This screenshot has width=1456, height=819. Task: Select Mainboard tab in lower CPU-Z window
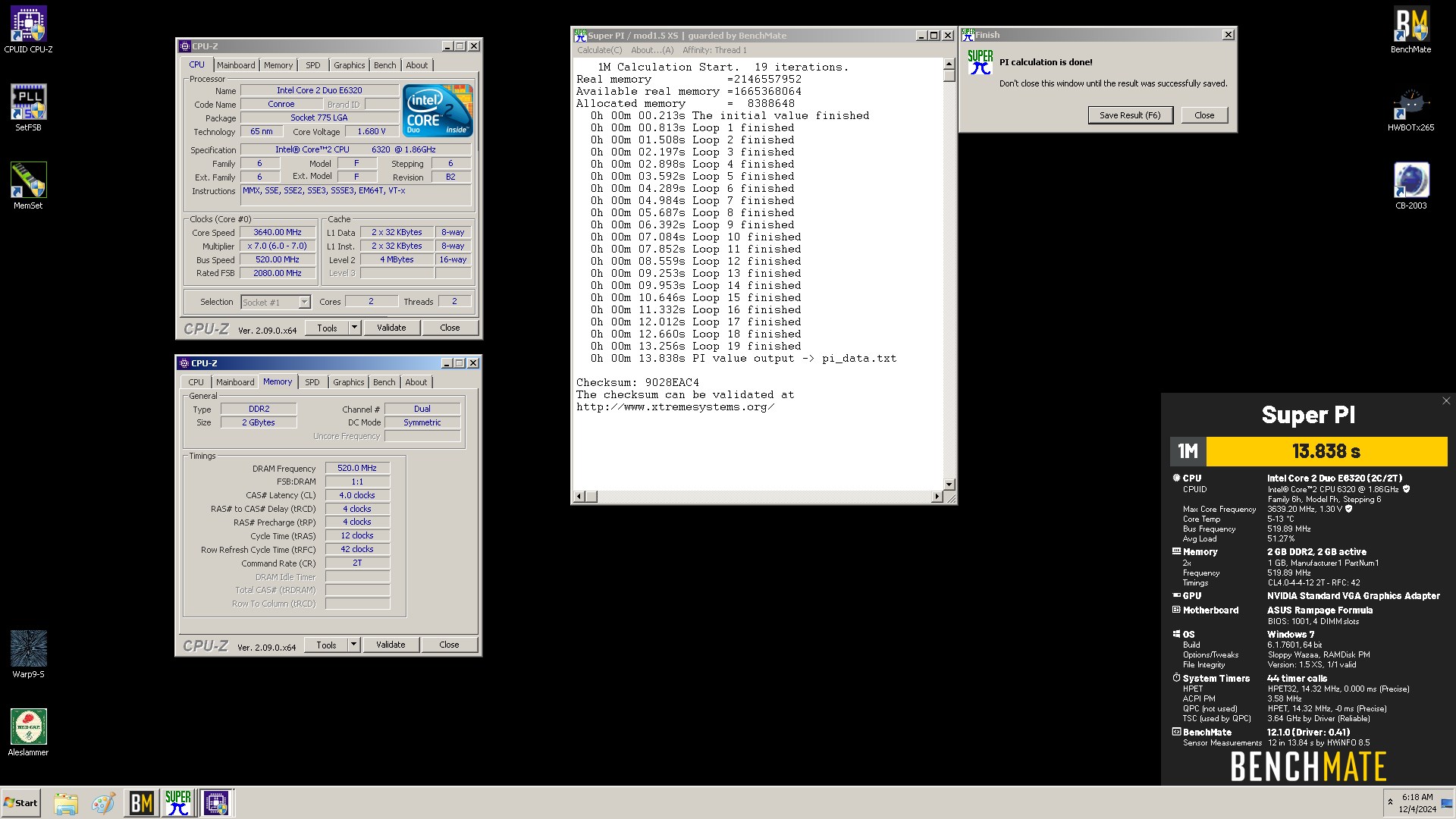click(x=235, y=382)
